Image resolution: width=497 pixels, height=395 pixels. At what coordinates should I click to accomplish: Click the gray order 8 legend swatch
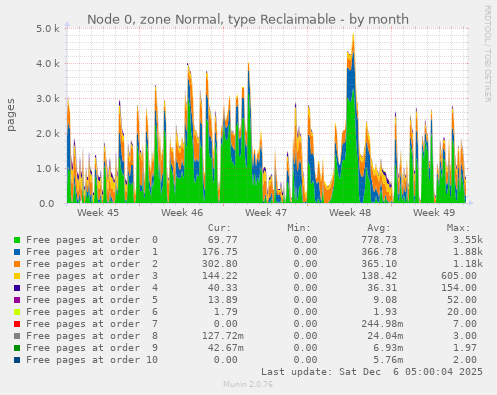tap(17, 336)
